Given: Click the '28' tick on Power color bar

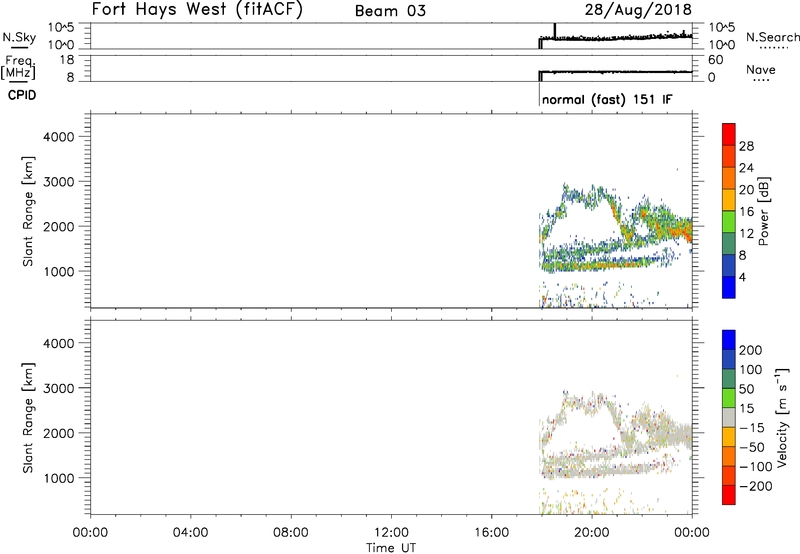Looking at the screenshot, I should click(x=746, y=146).
